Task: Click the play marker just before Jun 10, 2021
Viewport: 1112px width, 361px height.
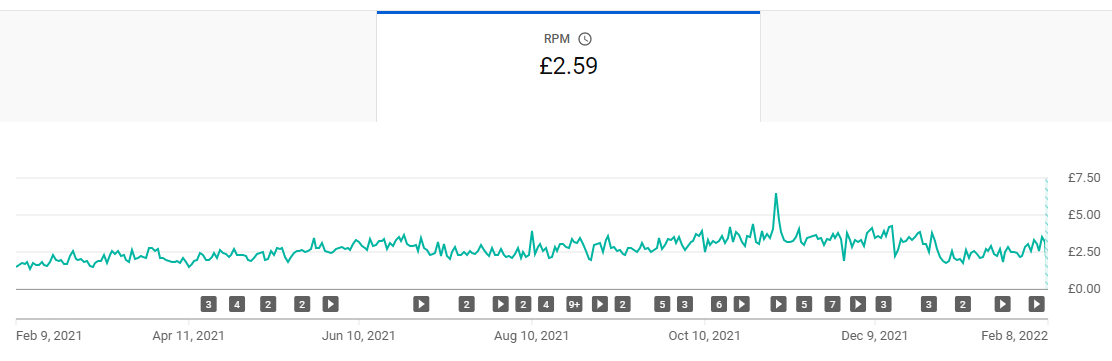Action: coord(330,304)
